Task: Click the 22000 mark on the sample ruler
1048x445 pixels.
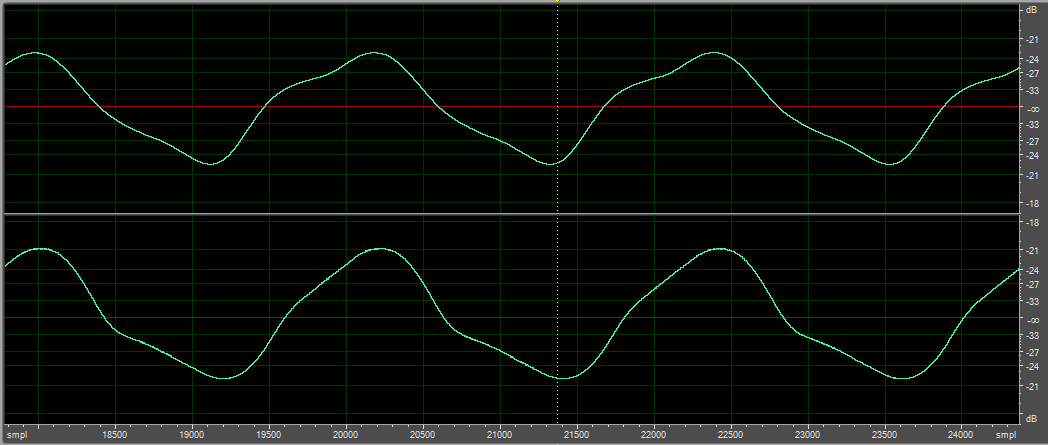Action: [x=653, y=435]
